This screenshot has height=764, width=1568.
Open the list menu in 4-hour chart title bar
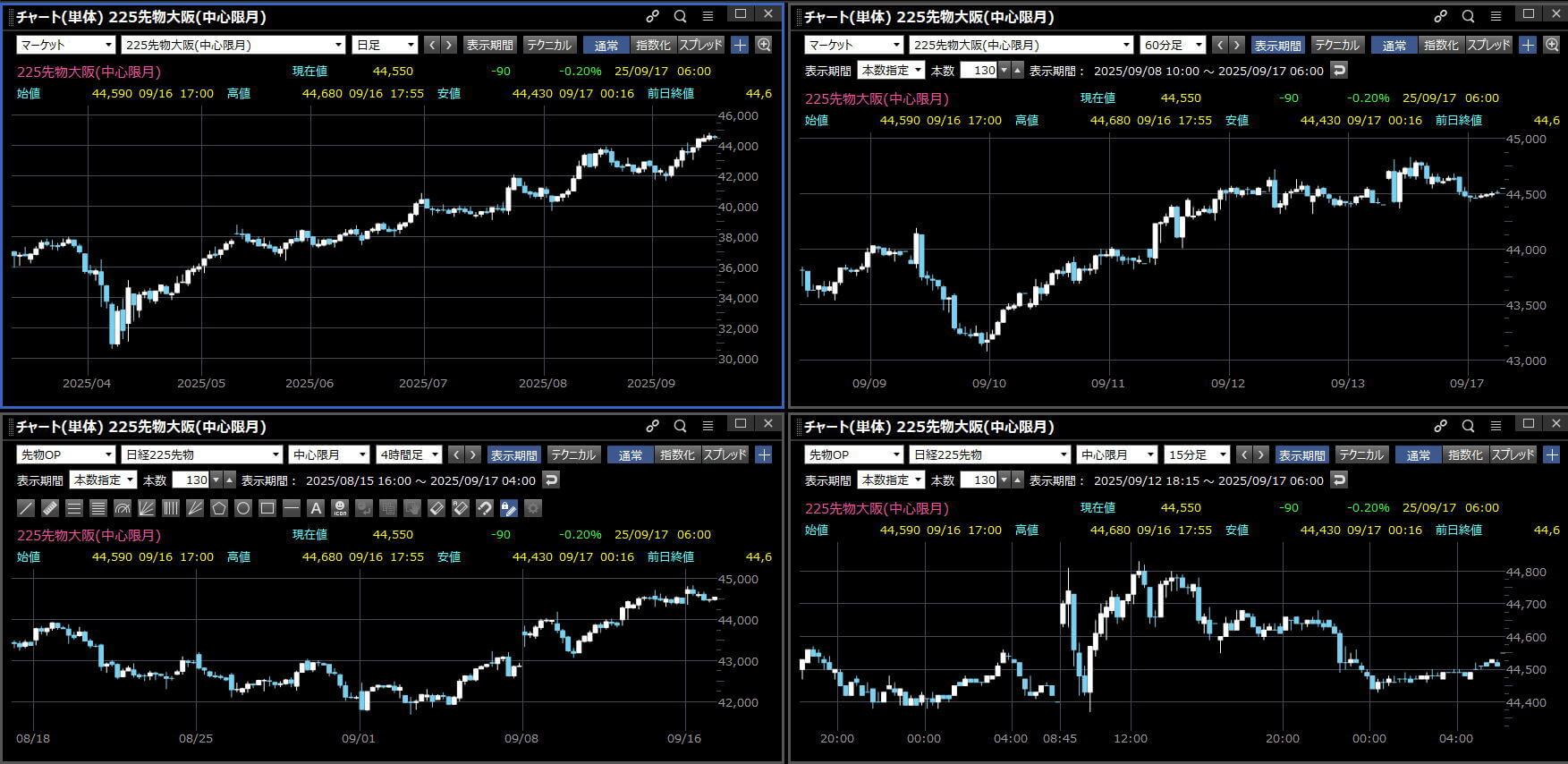click(x=708, y=426)
